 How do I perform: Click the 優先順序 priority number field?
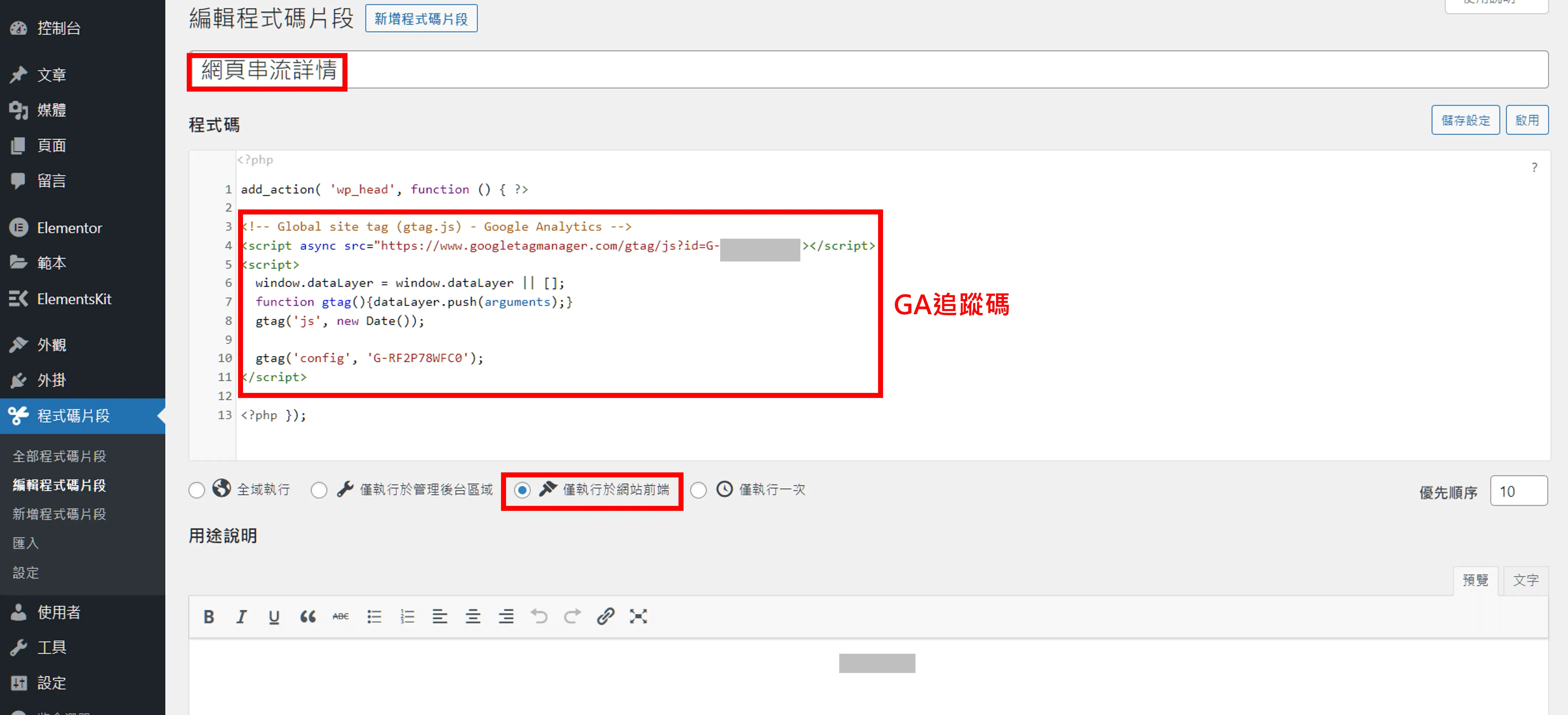click(x=1518, y=491)
